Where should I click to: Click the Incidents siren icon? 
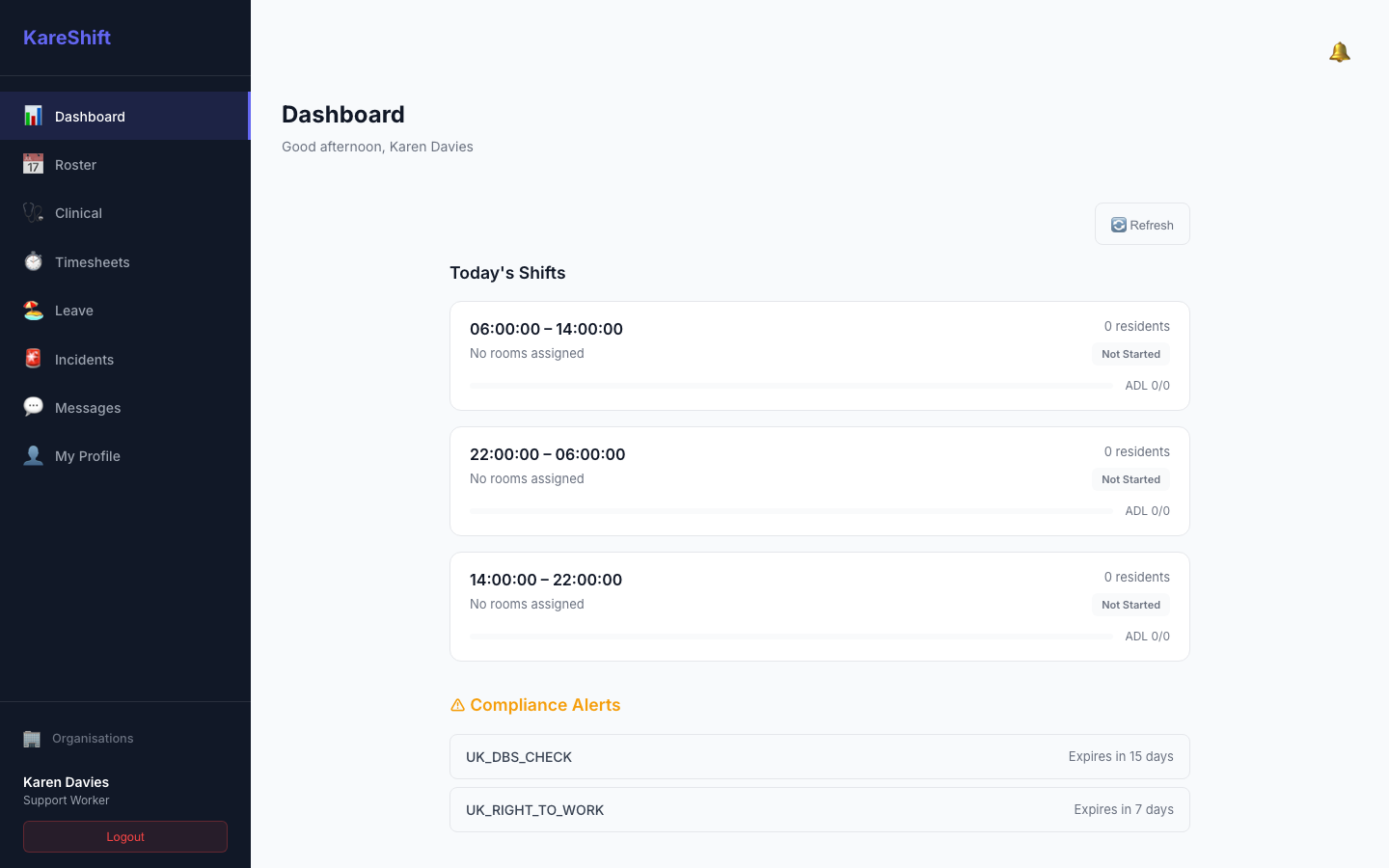click(33, 359)
